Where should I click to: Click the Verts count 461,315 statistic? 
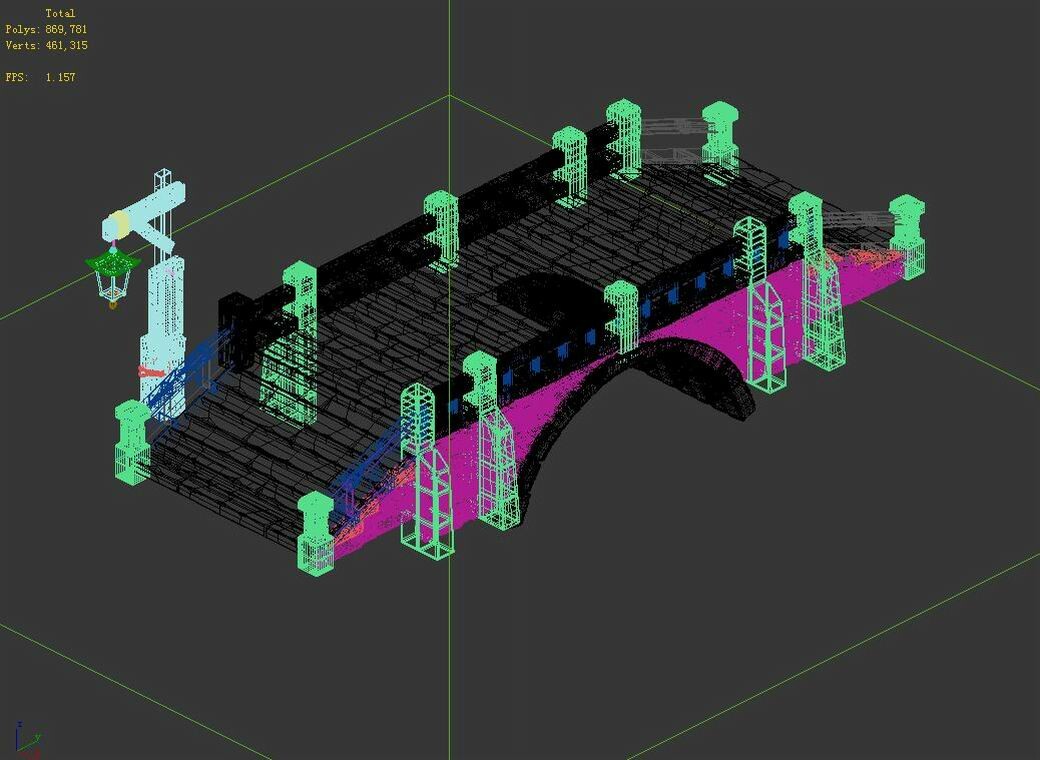click(46, 45)
